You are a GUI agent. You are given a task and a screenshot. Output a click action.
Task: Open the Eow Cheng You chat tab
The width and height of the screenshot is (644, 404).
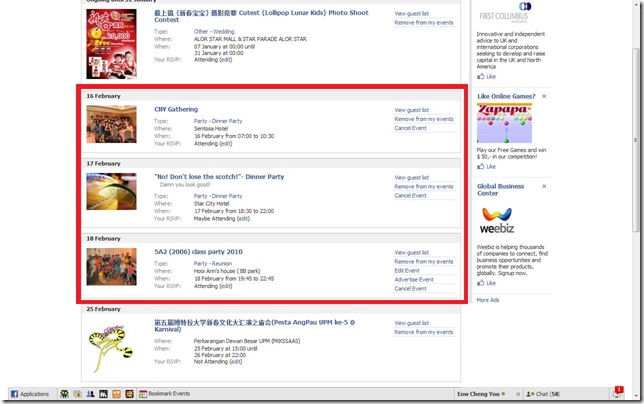click(481, 394)
